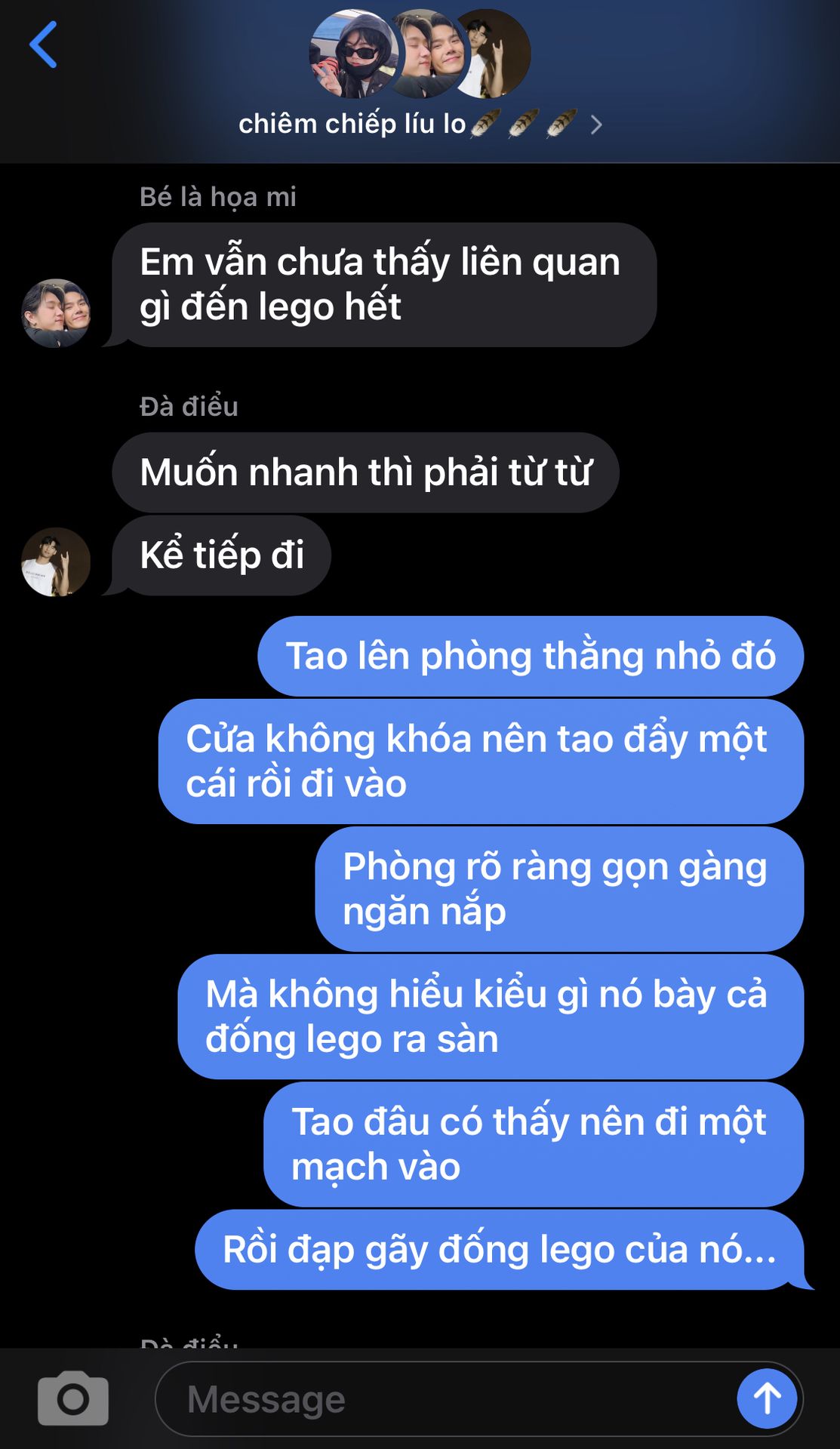Tap the "Phòng rõ ràng gọn gàng" message
This screenshot has height=1449, width=840.
[559, 889]
